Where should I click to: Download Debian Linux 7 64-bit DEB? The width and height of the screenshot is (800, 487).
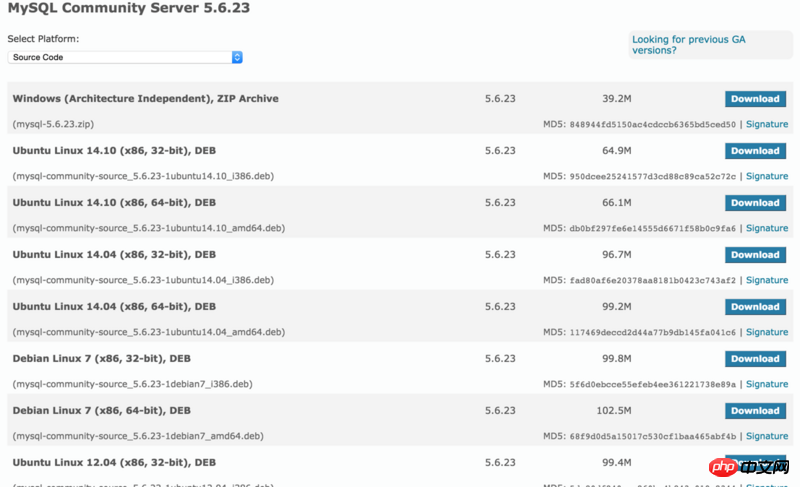coord(755,411)
